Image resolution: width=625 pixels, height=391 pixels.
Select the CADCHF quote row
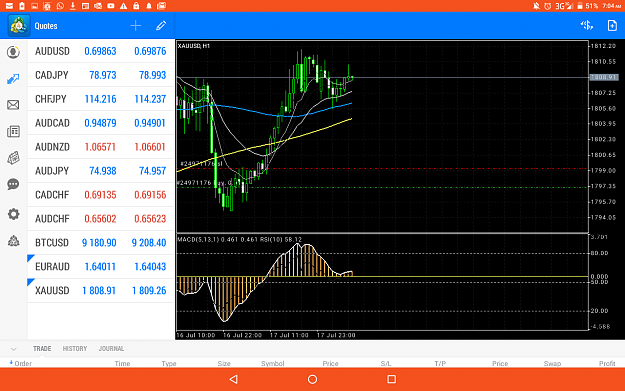pos(101,195)
